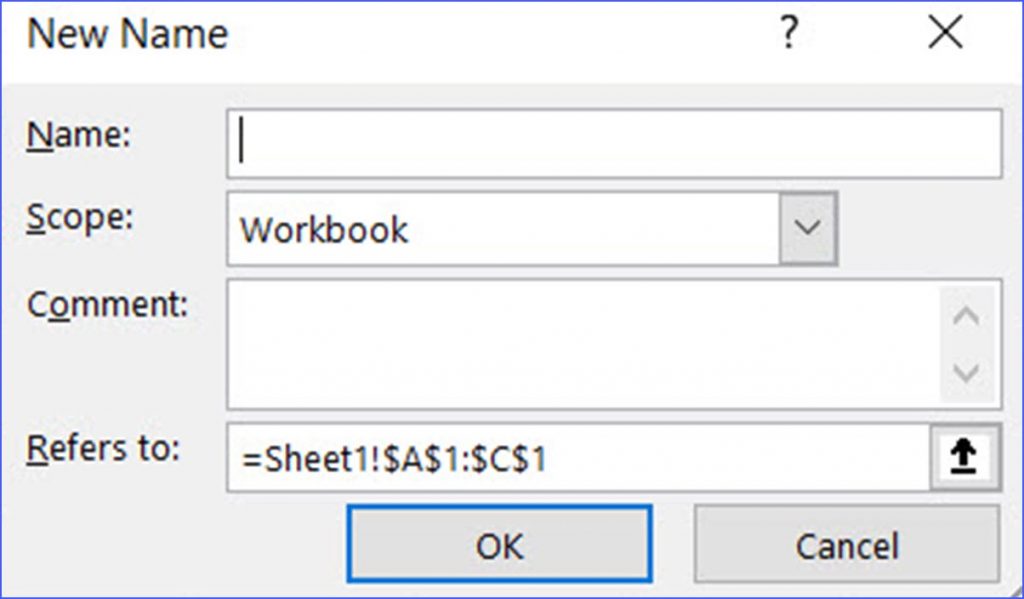Viewport: 1024px width, 599px height.
Task: Click the Name: label
Action: (78, 136)
